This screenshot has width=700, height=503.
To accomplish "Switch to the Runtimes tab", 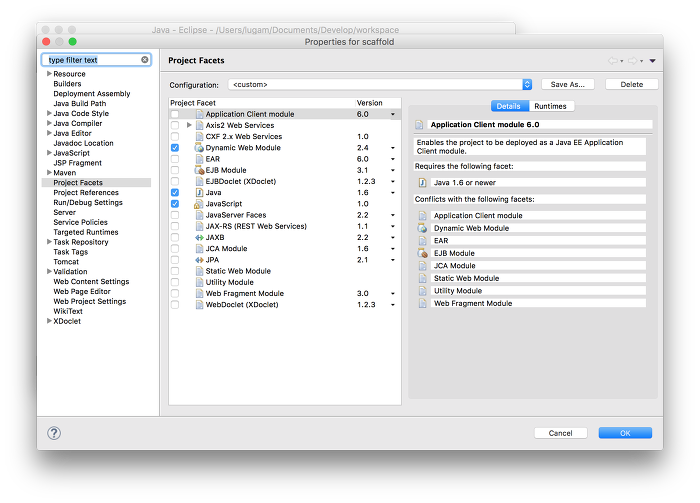I will [x=550, y=106].
